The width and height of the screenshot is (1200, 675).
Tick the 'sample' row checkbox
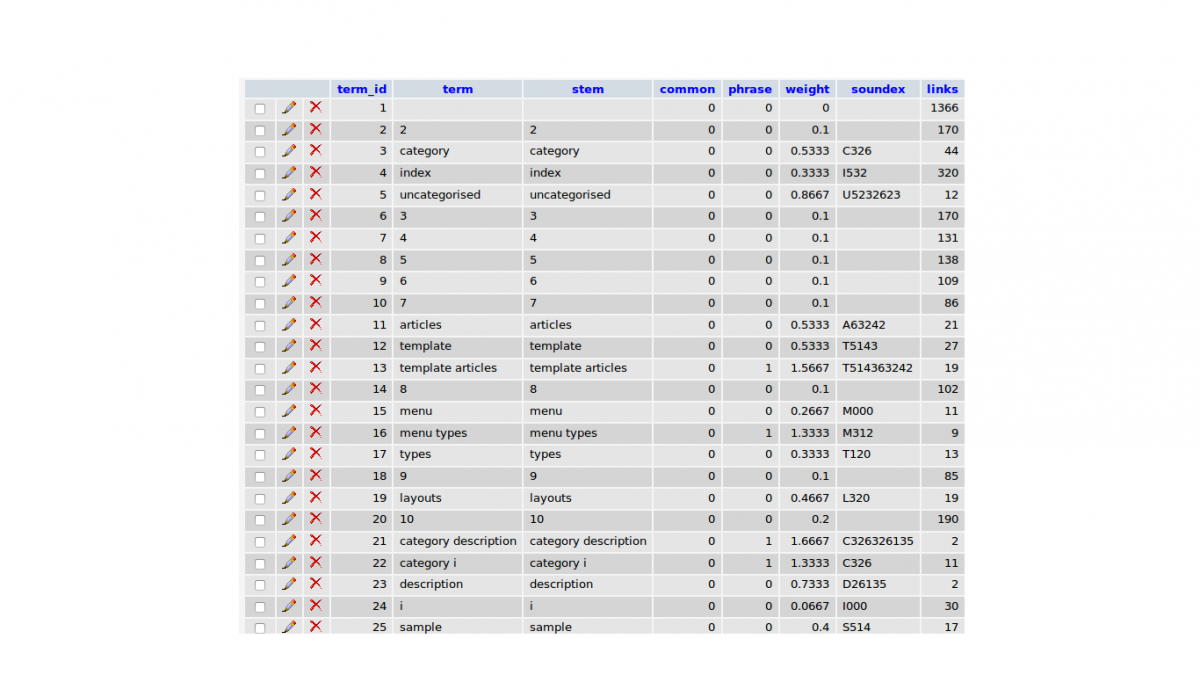(260, 627)
